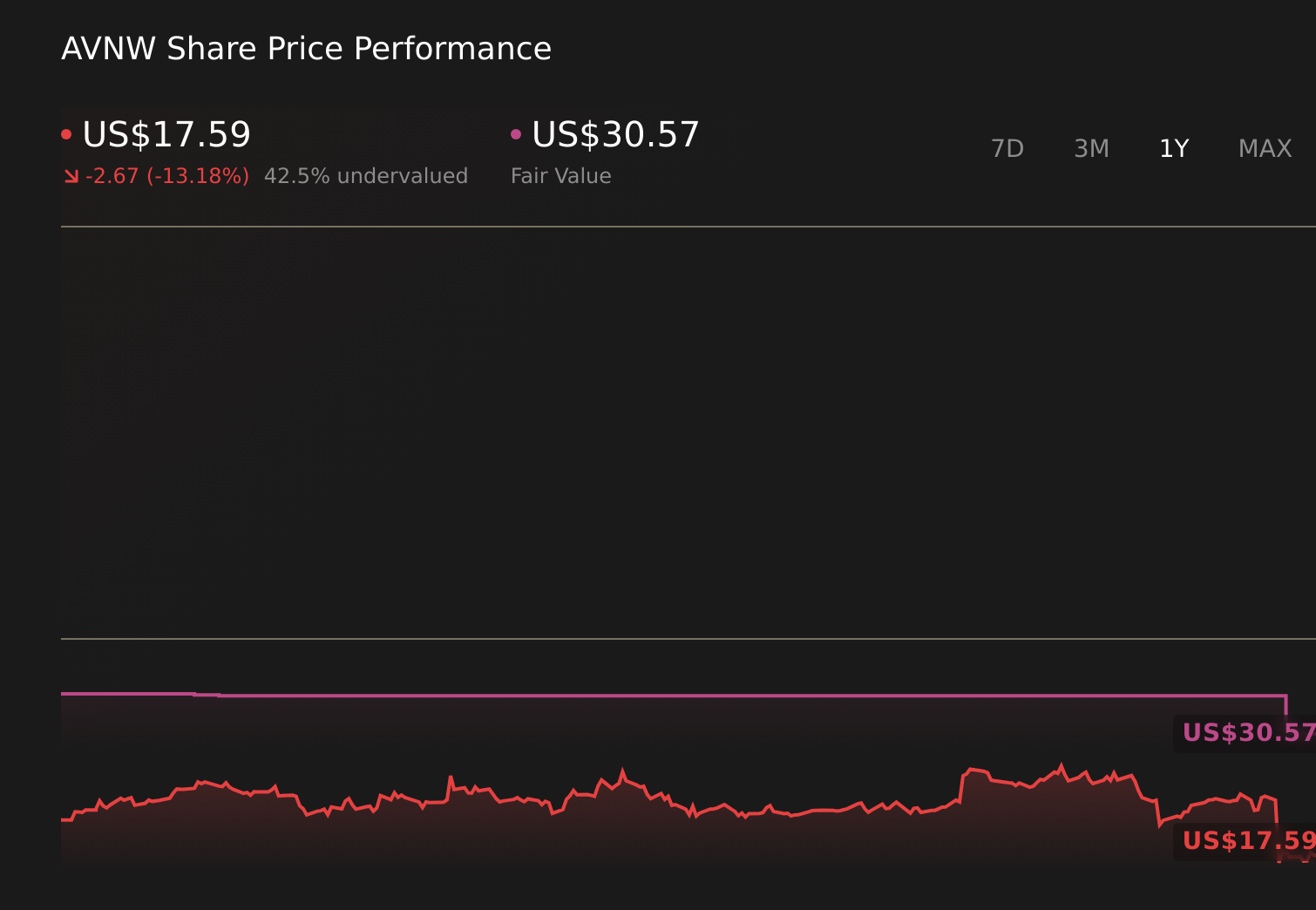The width and height of the screenshot is (1316, 910).
Task: Click the red share price legend dot
Action: [66, 134]
